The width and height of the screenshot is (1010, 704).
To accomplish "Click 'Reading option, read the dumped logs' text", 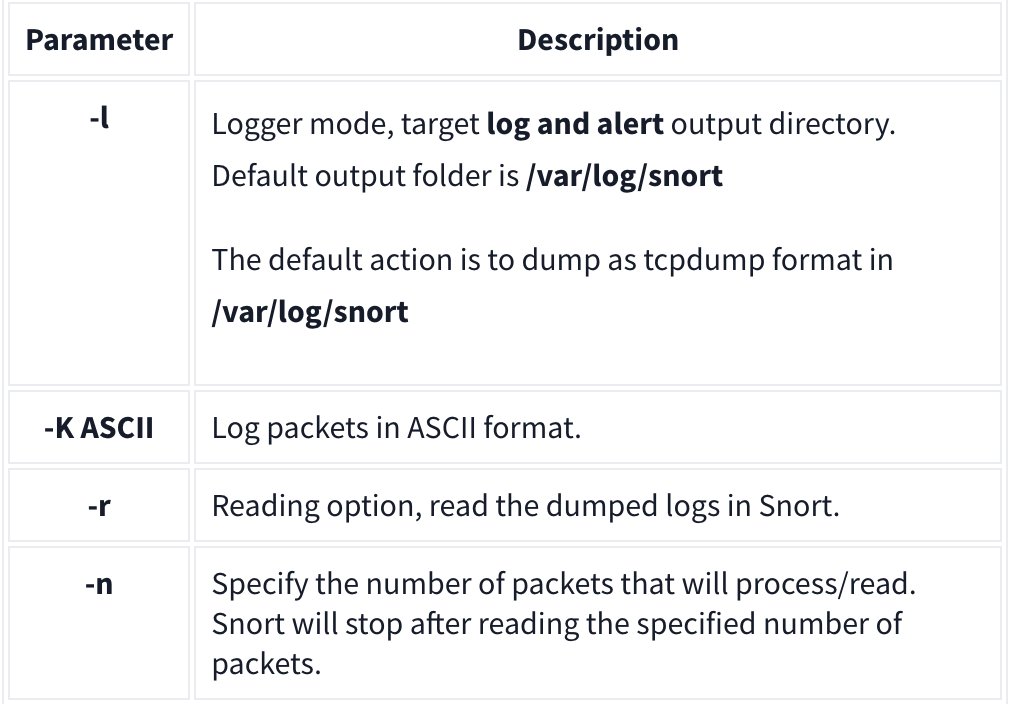I will click(465, 506).
